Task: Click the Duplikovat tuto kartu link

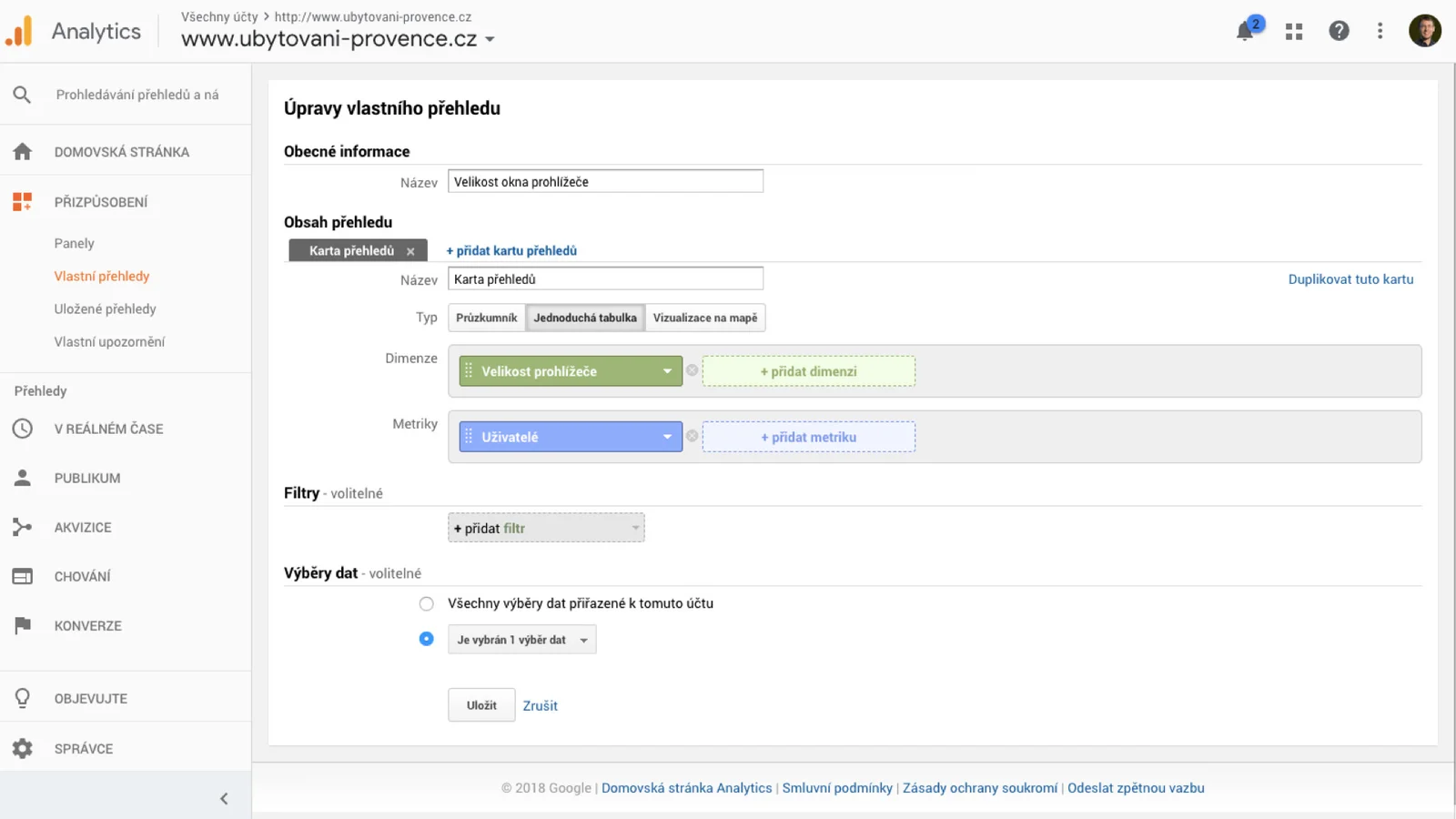Action: 1350,279
